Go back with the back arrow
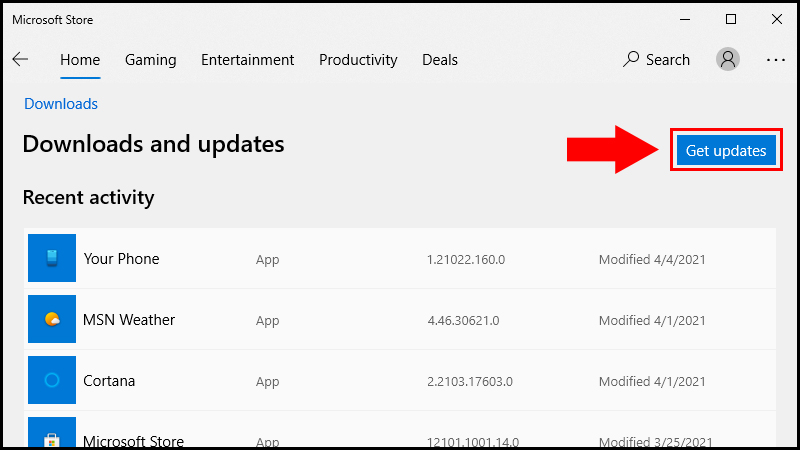The height and width of the screenshot is (450, 800). coord(20,59)
